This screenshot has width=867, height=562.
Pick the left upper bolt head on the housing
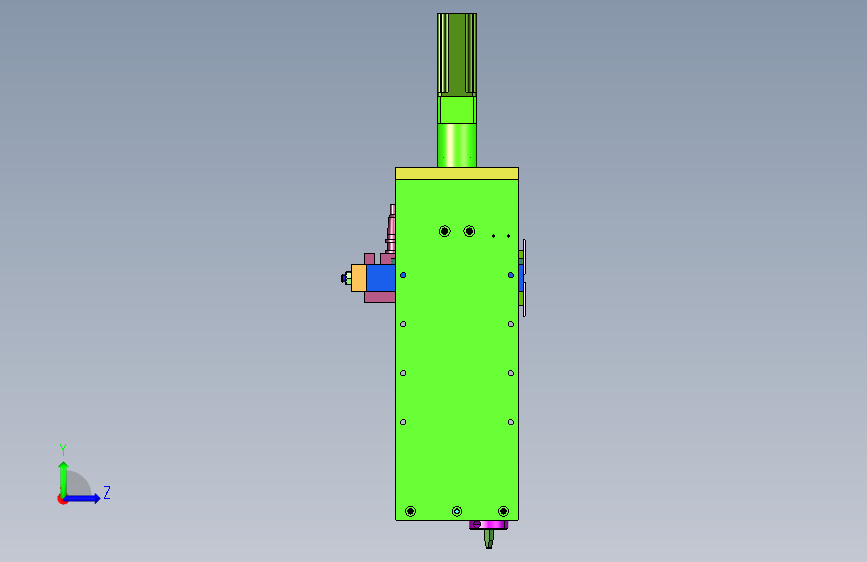(445, 231)
